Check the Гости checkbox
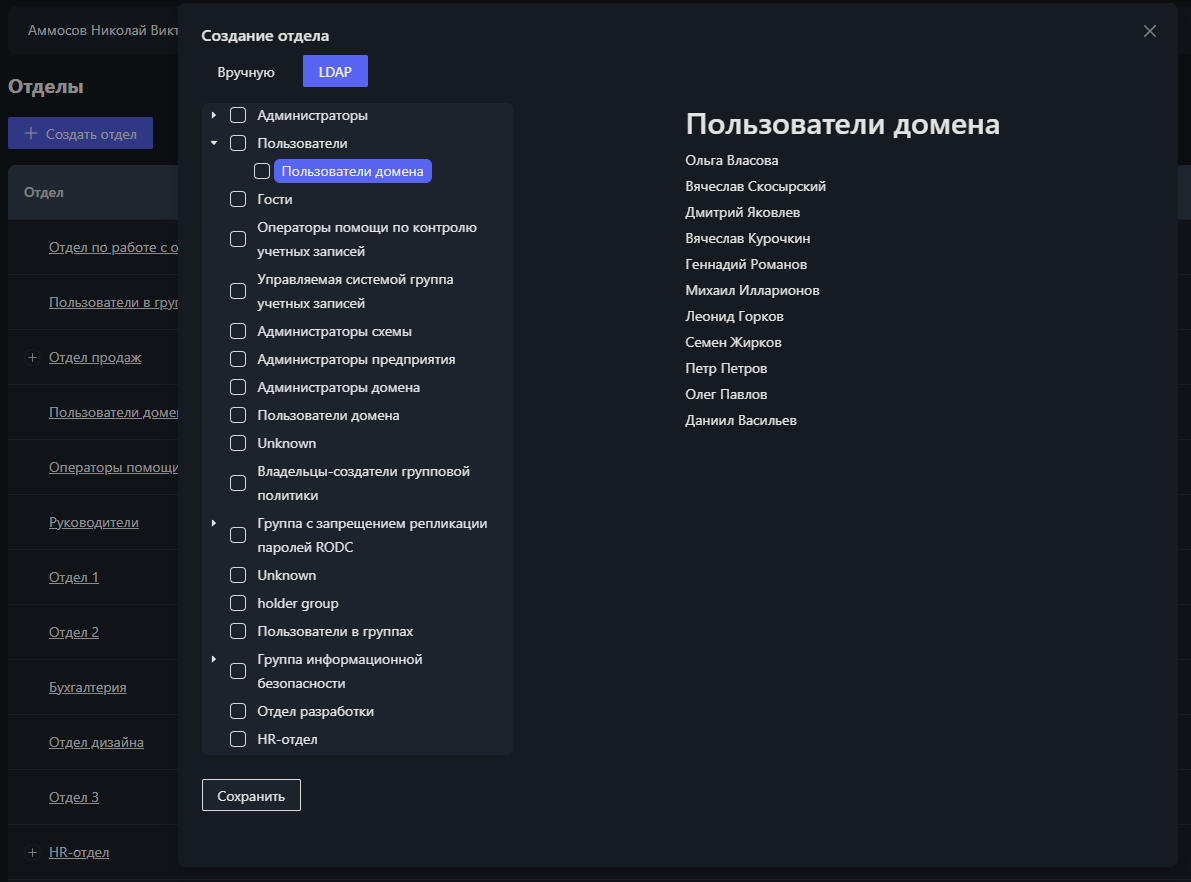Image resolution: width=1191 pixels, height=882 pixels. pyautogui.click(x=237, y=199)
